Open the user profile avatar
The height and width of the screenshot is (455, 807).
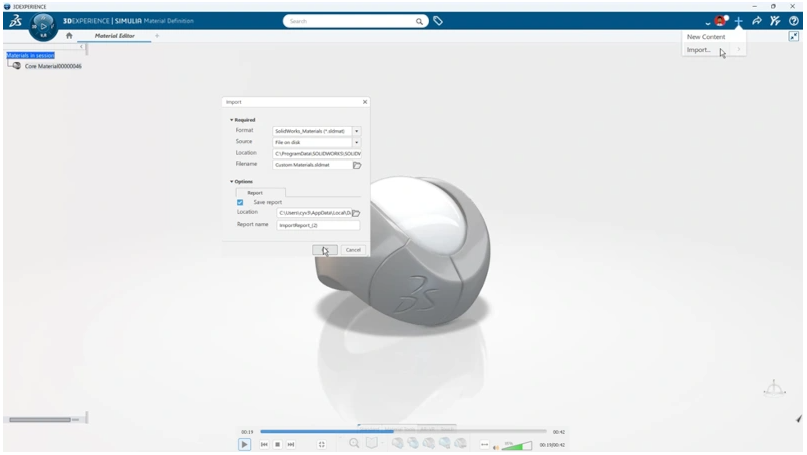point(720,21)
